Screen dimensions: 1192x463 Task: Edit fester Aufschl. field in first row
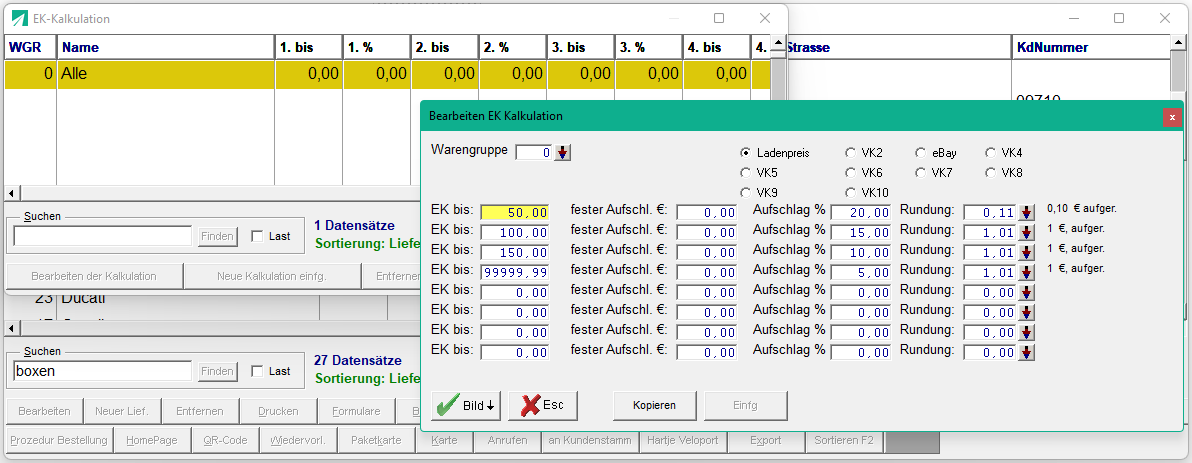coord(706,212)
